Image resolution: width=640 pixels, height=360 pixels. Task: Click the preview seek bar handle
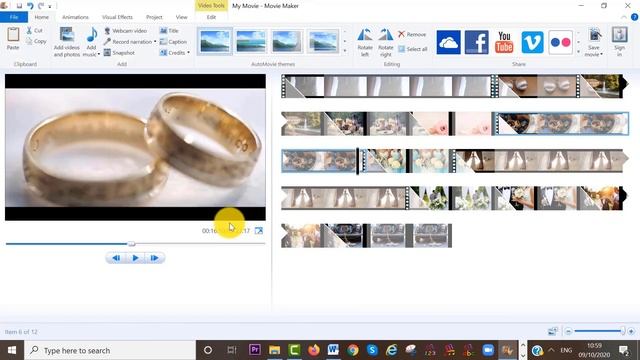tap(131, 244)
